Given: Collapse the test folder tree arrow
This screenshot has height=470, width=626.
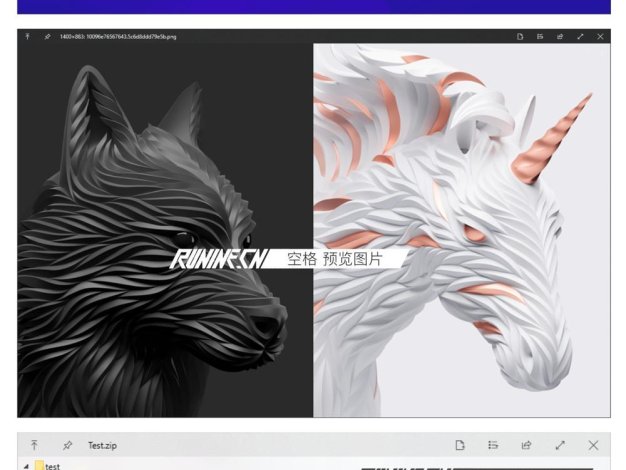Looking at the screenshot, I should tap(26, 466).
